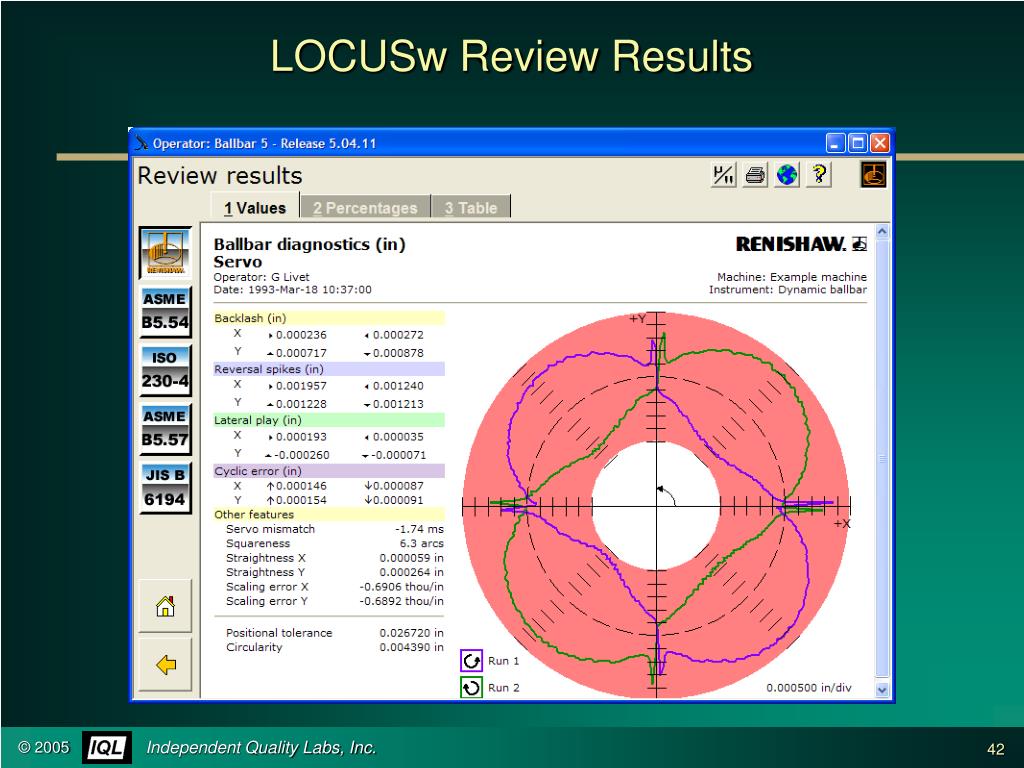Click the RENISHAW logo in report
1024x768 pixels.
pos(801,244)
